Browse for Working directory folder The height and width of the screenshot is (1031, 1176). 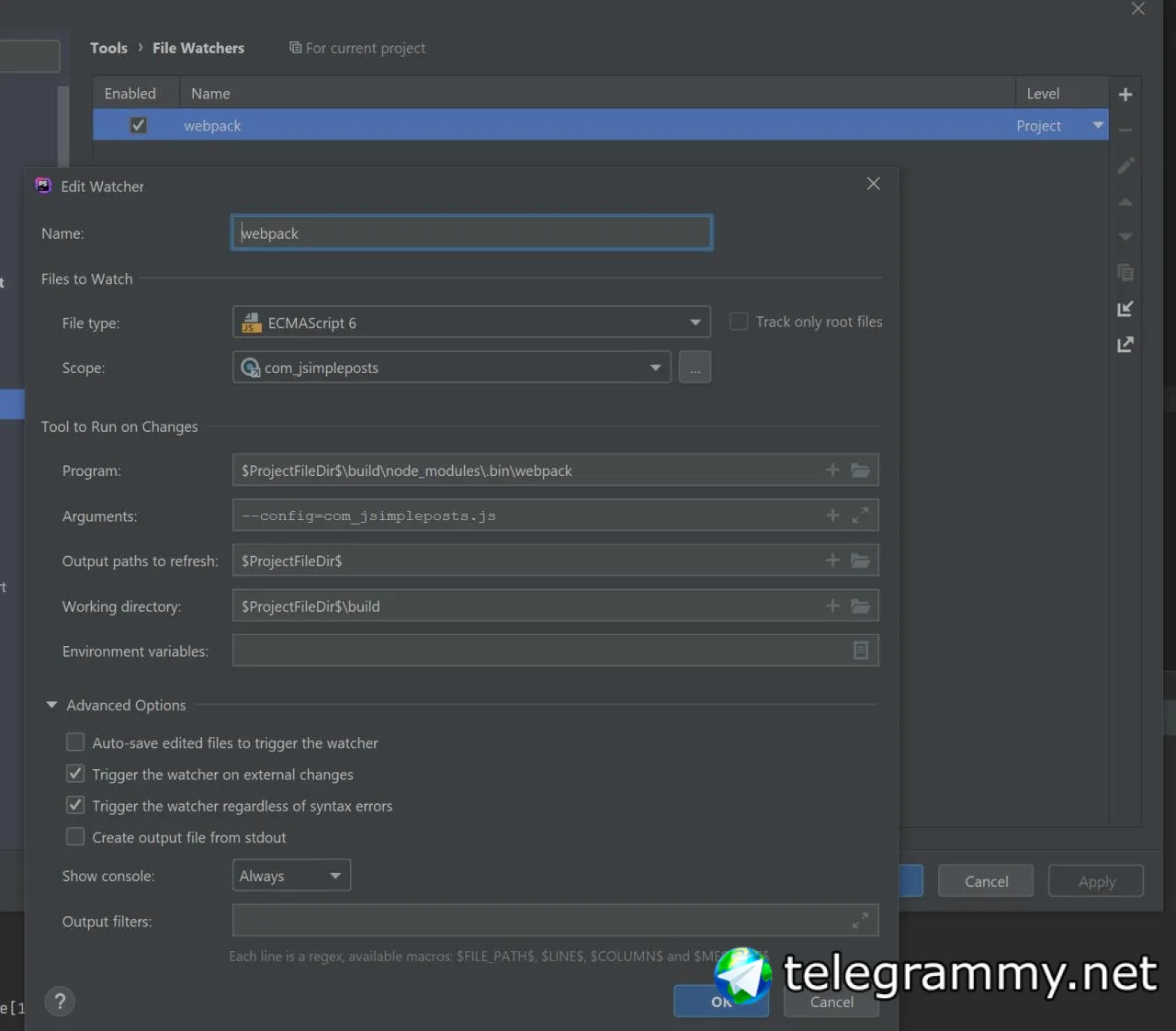pos(860,606)
